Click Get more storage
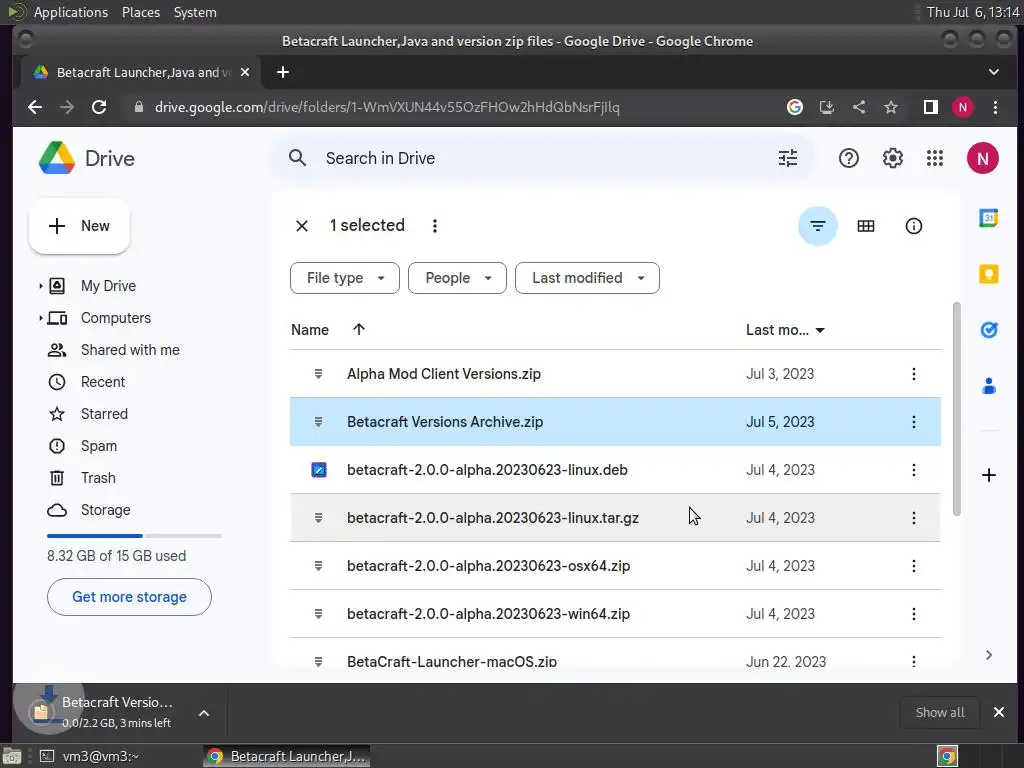Image resolution: width=1024 pixels, height=768 pixels. click(129, 597)
